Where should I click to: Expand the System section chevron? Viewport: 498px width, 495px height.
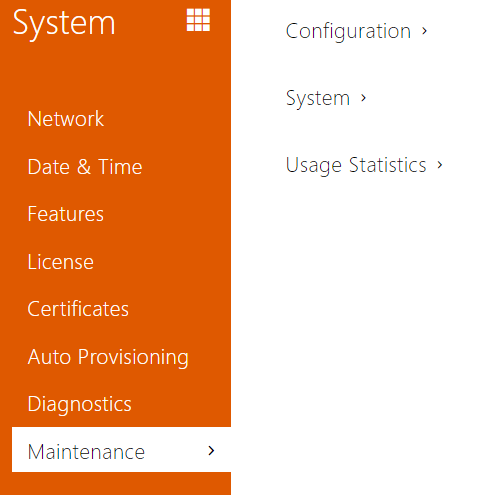point(363,98)
